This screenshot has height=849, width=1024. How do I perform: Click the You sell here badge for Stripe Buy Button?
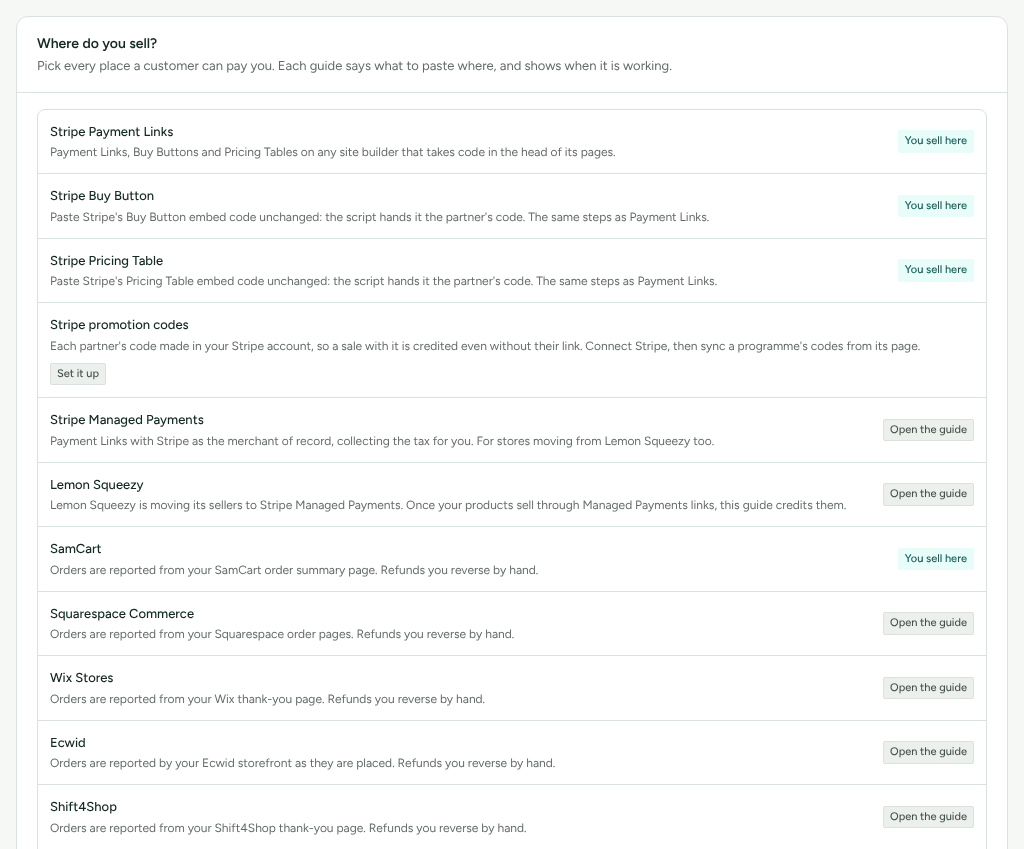935,206
